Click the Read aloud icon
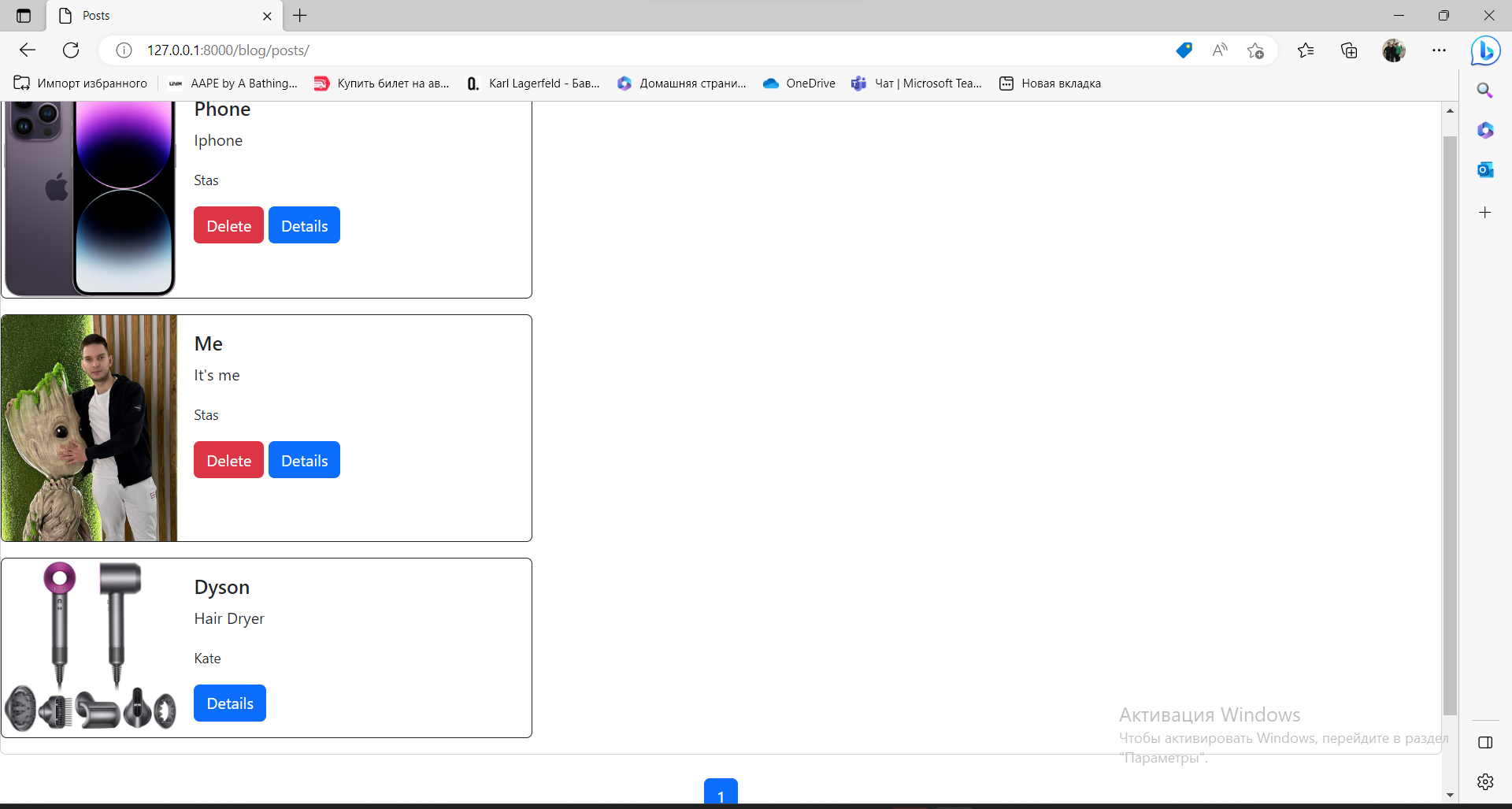This screenshot has height=809, width=1512. [1220, 50]
